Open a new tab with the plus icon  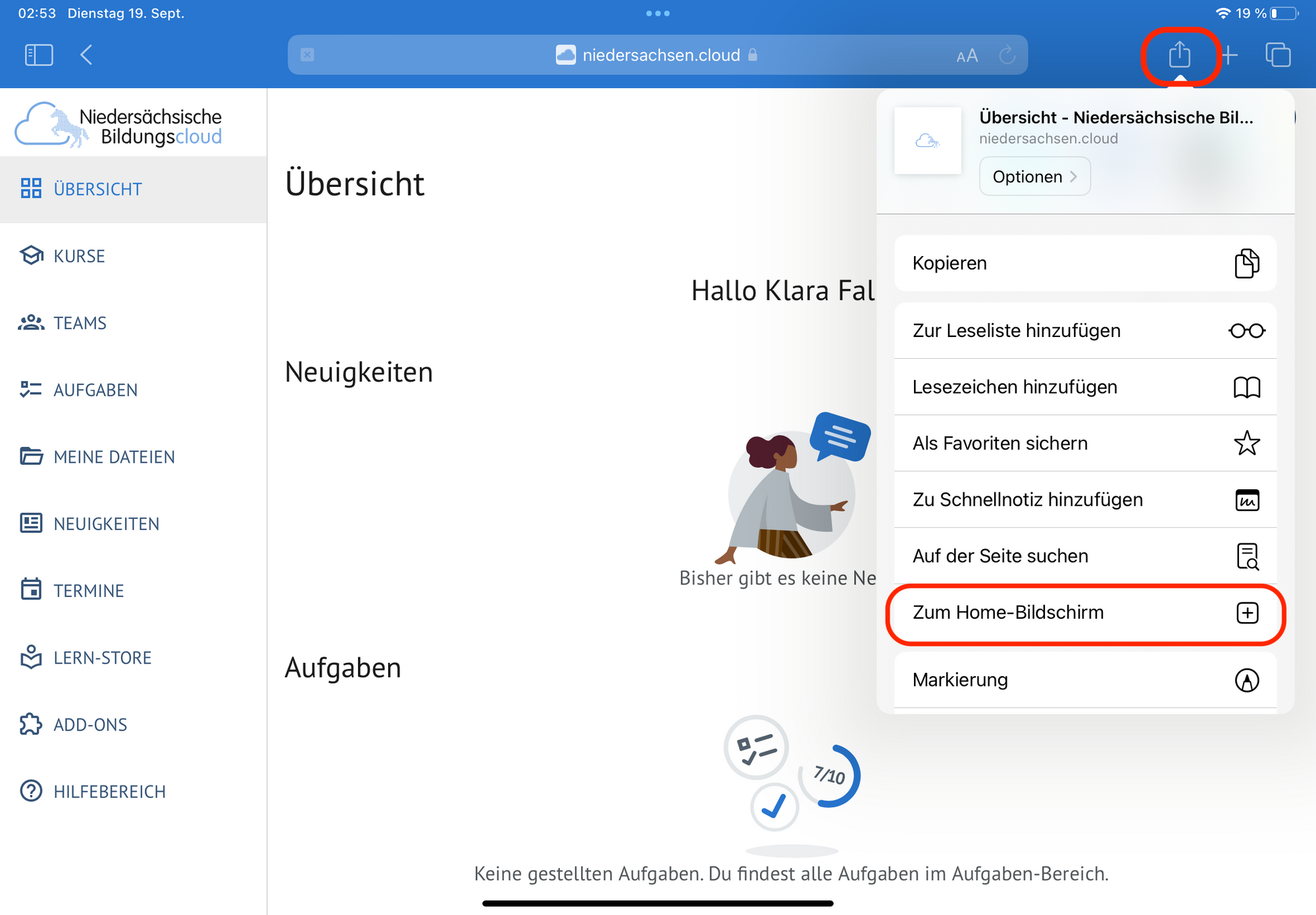(x=1229, y=55)
